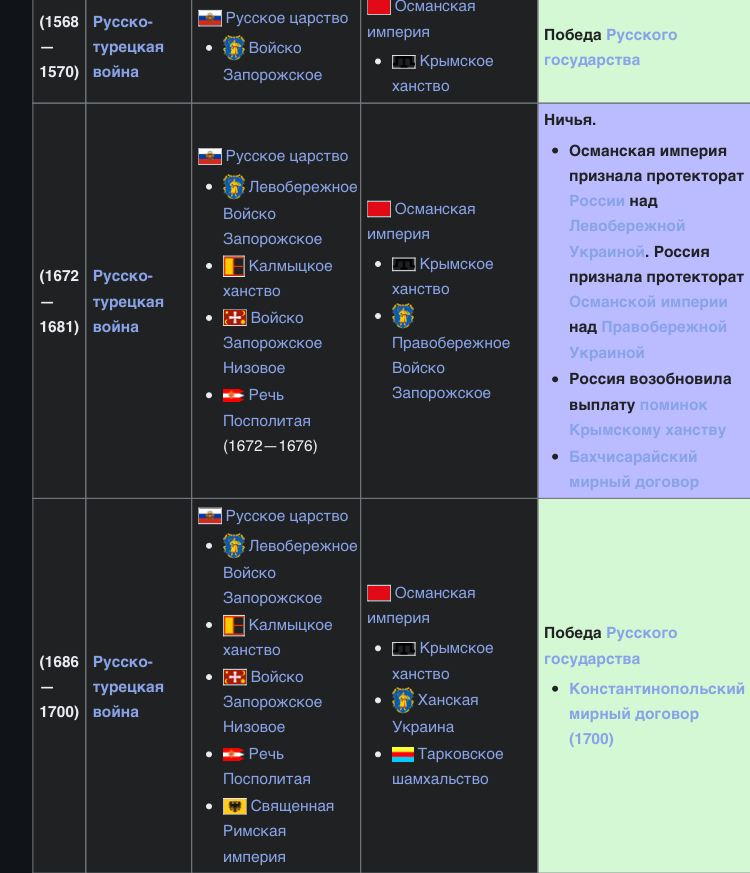
Task: Open Тарковское шамхальство link
Action: tap(448, 767)
